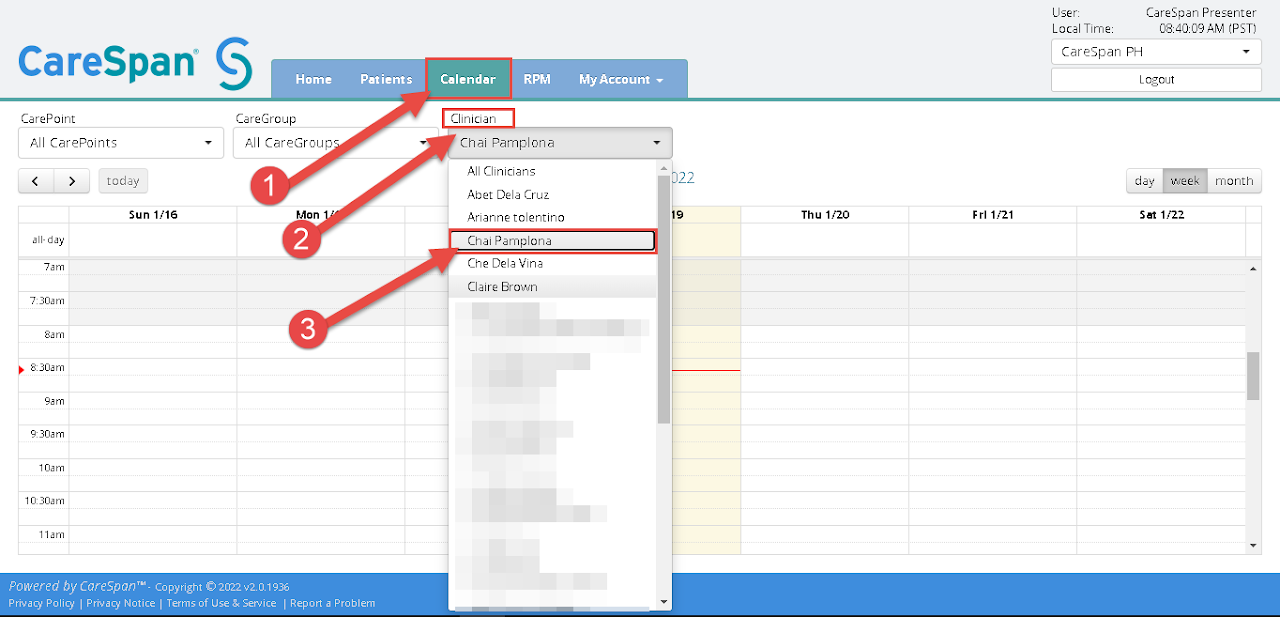Open the Clinician dropdown showing Chai Pamplona

tap(560, 143)
